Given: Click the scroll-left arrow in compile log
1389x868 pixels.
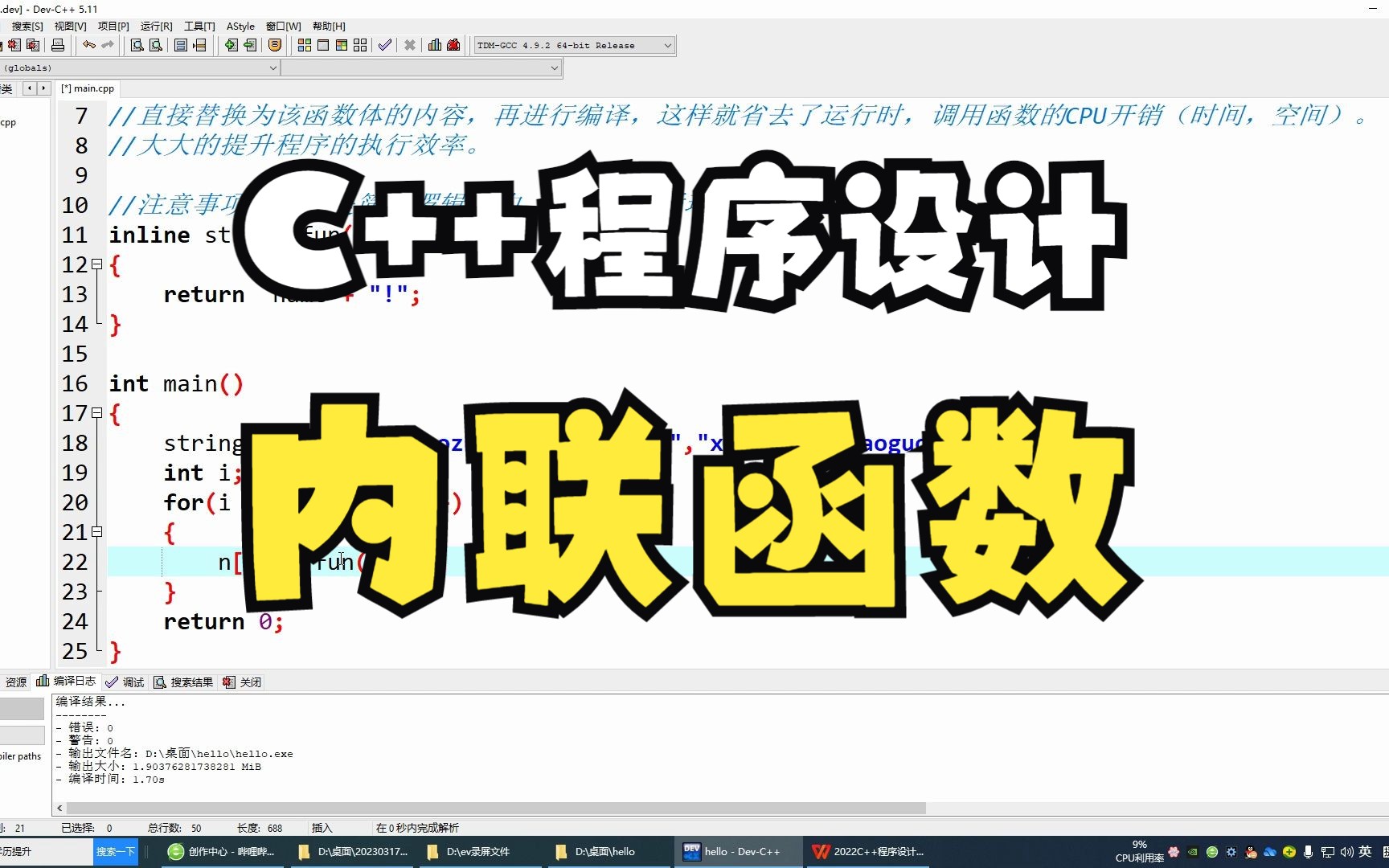Looking at the screenshot, I should click(59, 808).
